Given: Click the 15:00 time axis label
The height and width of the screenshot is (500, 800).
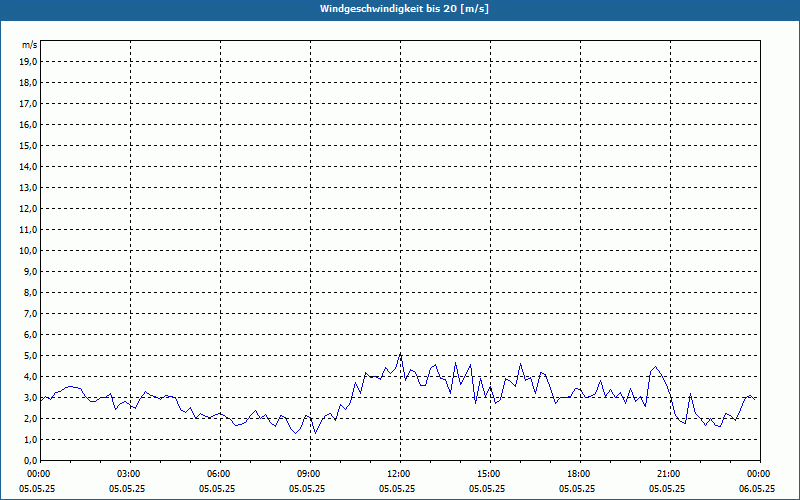Looking at the screenshot, I should point(490,474).
